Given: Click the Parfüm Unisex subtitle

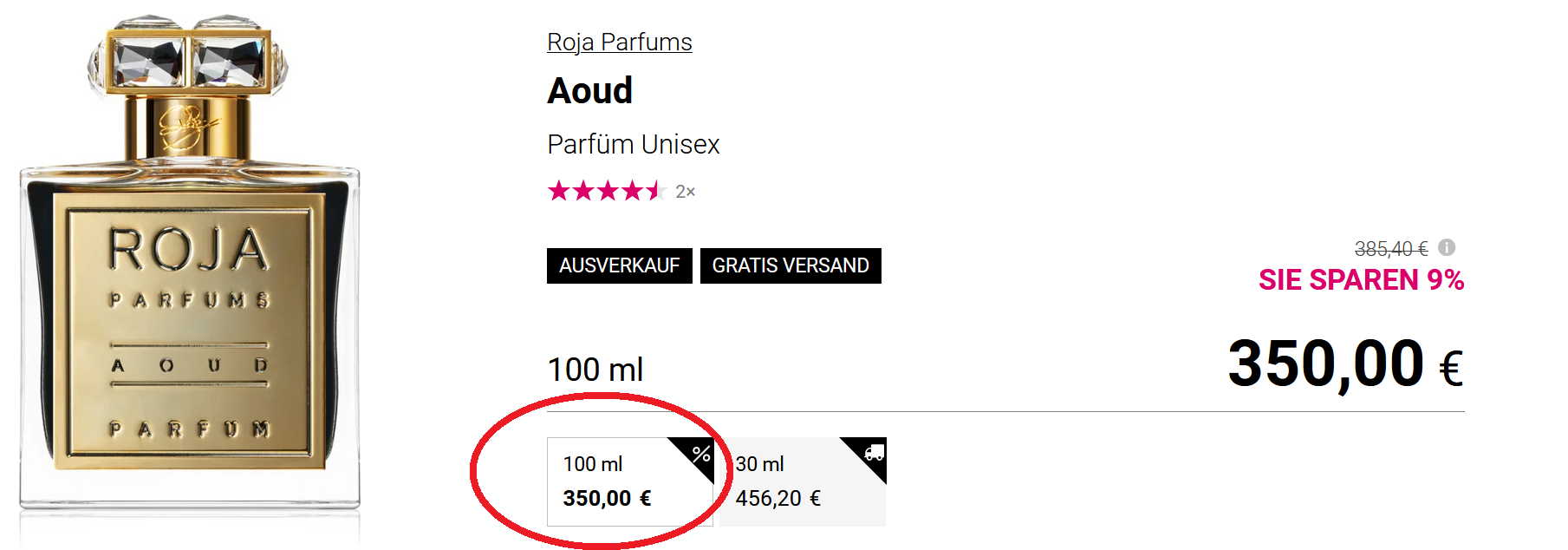Looking at the screenshot, I should click(633, 144).
